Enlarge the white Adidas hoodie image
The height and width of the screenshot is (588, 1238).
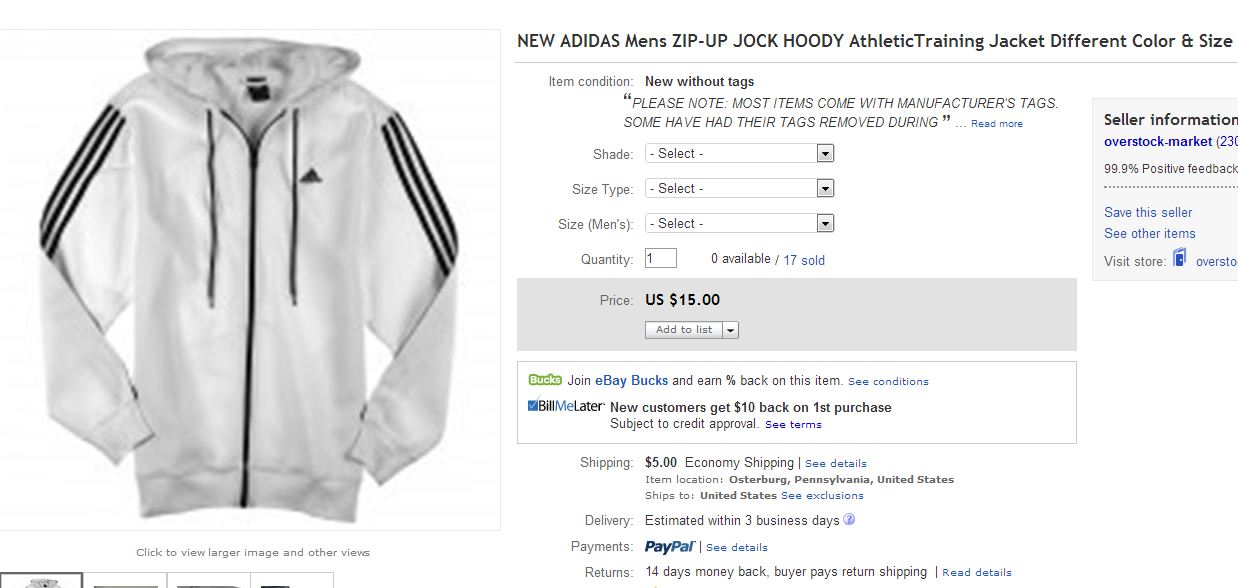(250, 280)
